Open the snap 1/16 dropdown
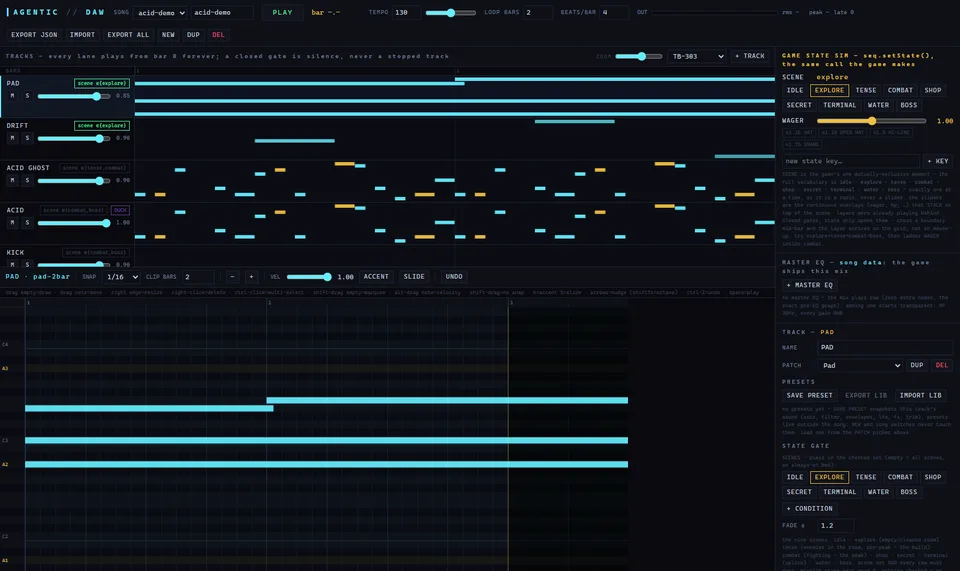Image resolution: width=960 pixels, height=571 pixels. click(122, 277)
